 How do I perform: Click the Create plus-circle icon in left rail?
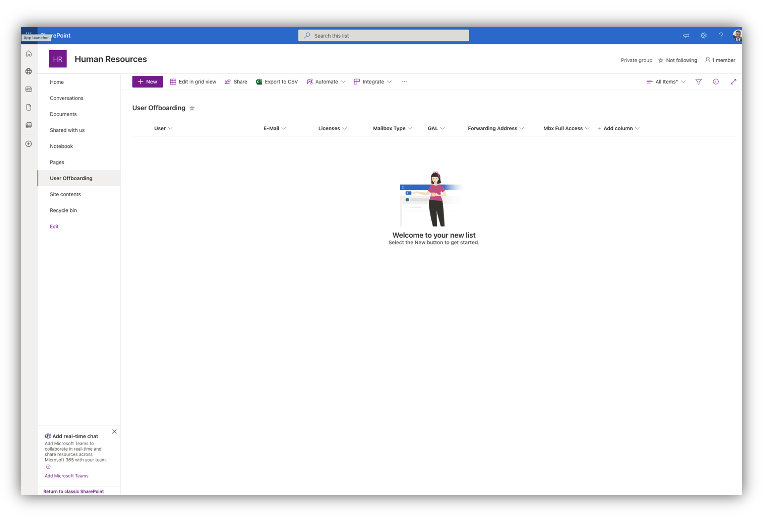click(29, 144)
